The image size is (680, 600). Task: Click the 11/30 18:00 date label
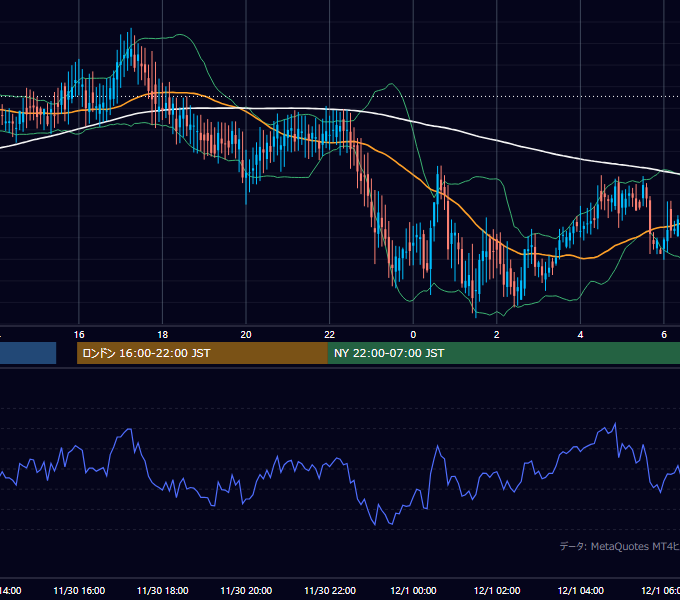click(163, 591)
